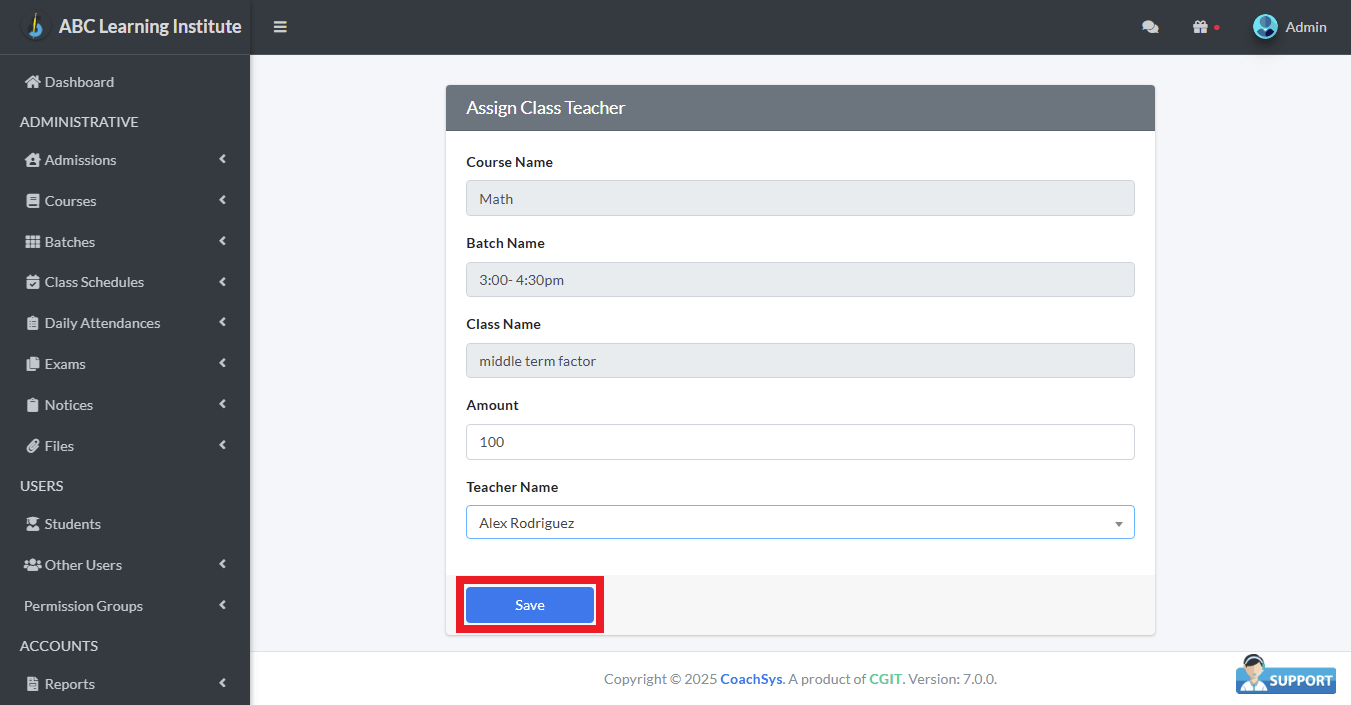The height and width of the screenshot is (705, 1351).
Task: Click the Other Users group icon
Action: point(33,565)
